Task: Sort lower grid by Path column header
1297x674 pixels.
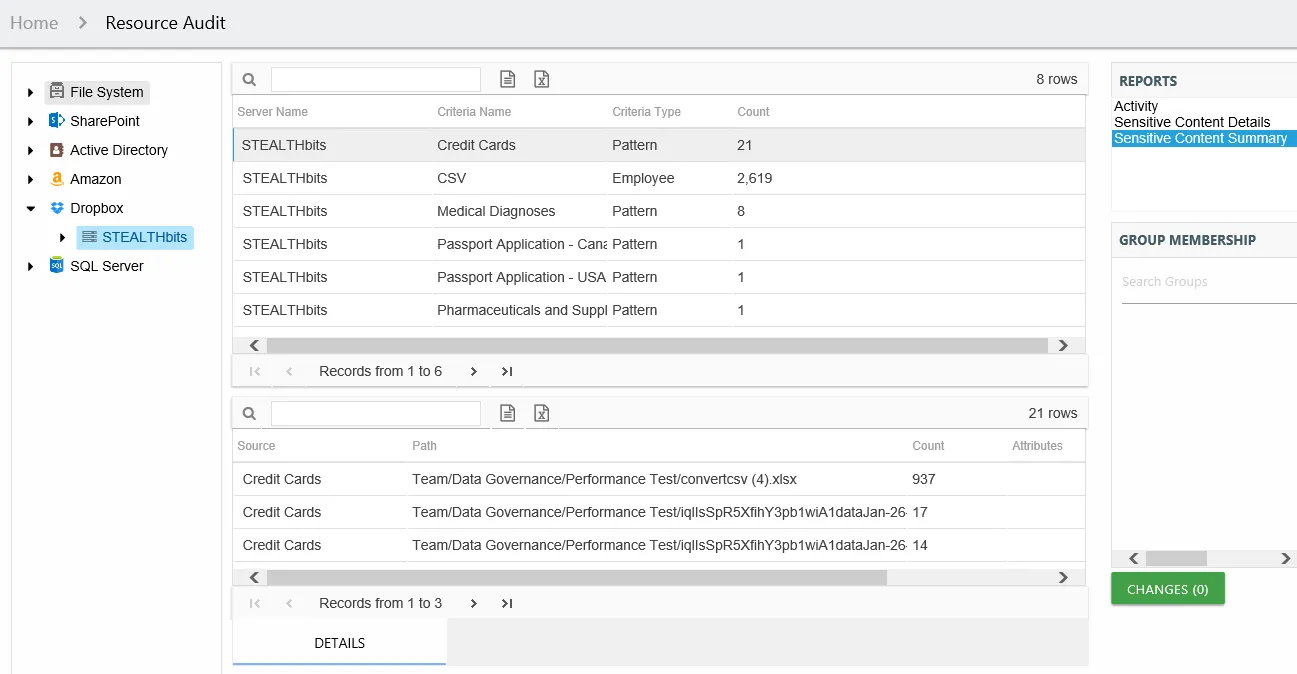Action: coord(424,446)
